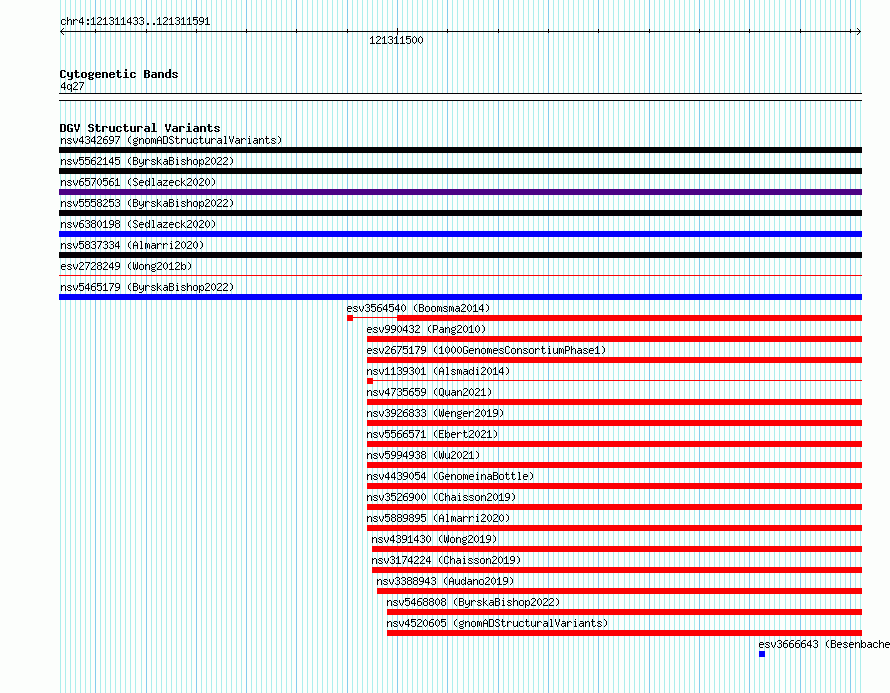Image resolution: width=890 pixels, height=693 pixels.
Task: Click the red bar under nsv4520605
Action: click(x=624, y=633)
